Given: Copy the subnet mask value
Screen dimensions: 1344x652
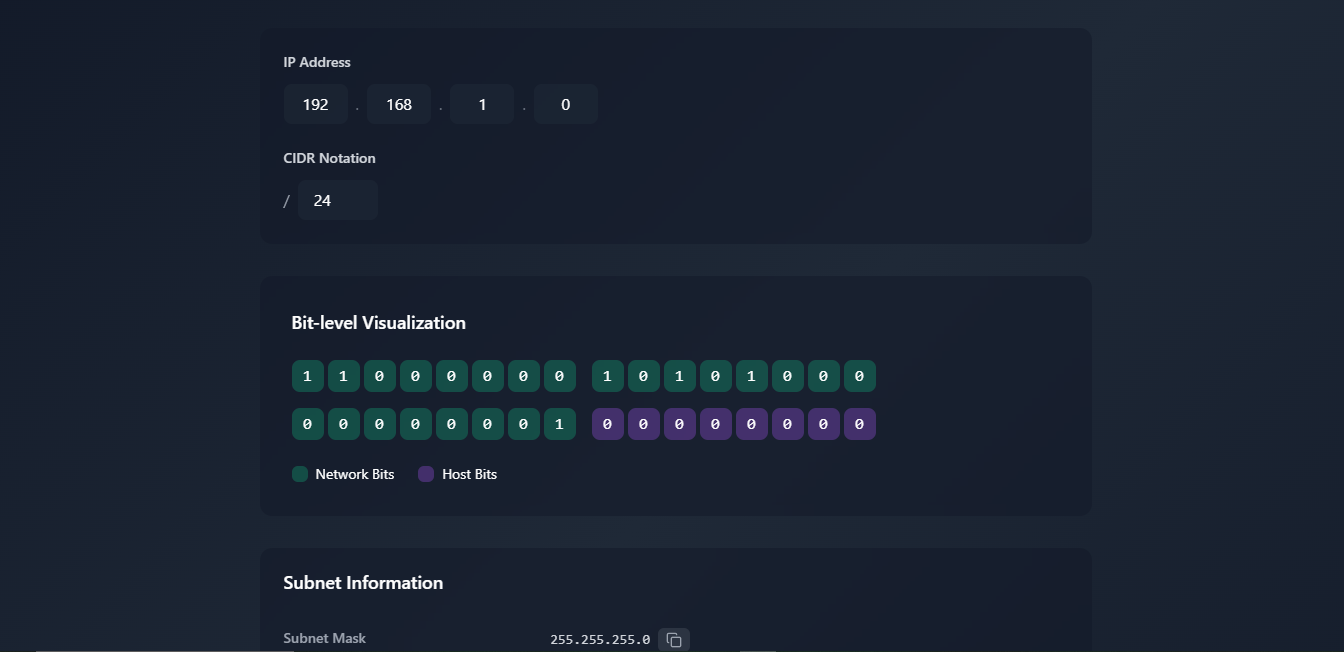Looking at the screenshot, I should tap(674, 639).
